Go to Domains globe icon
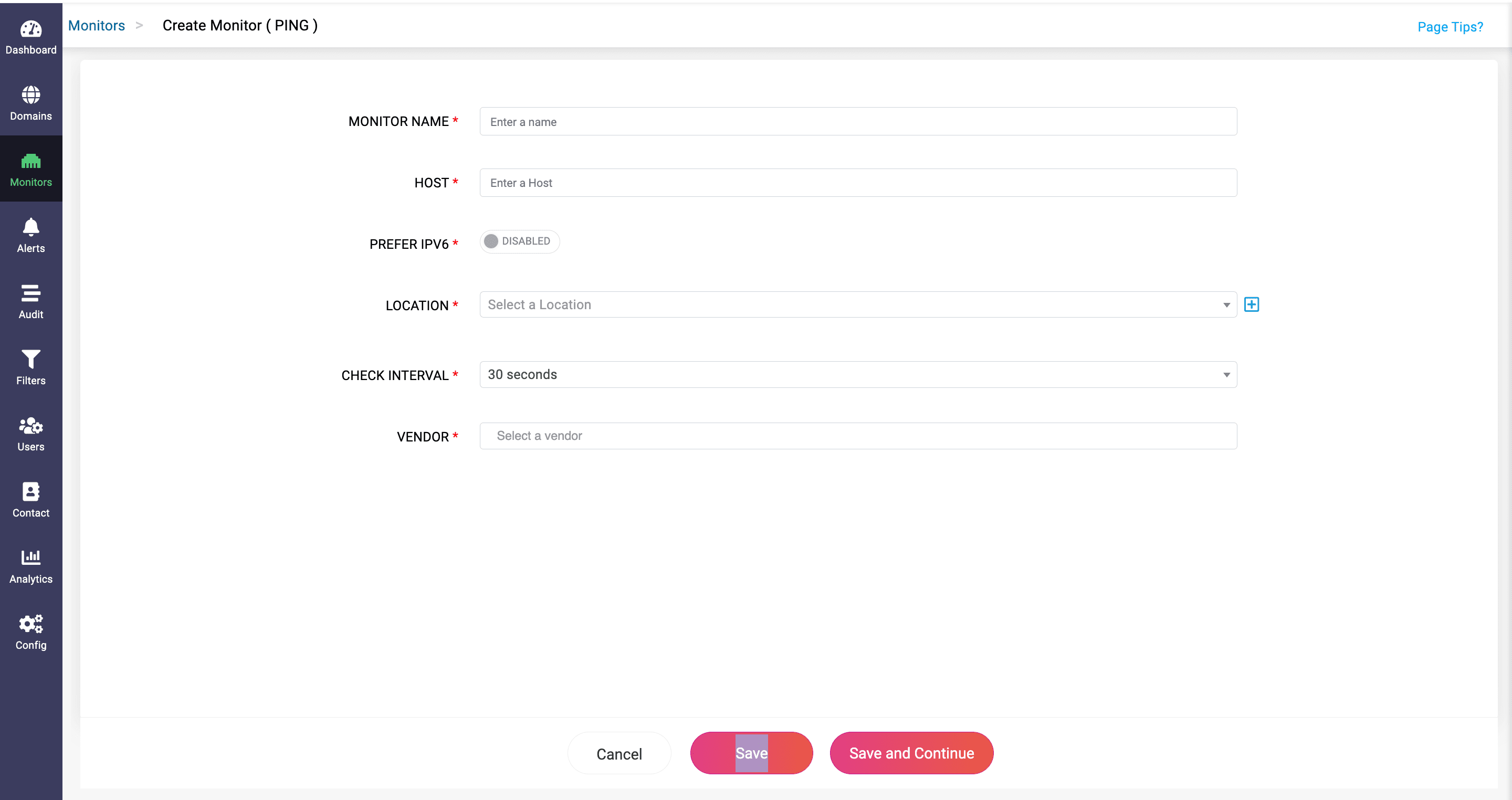Viewport: 1512px width, 800px height. 30,95
